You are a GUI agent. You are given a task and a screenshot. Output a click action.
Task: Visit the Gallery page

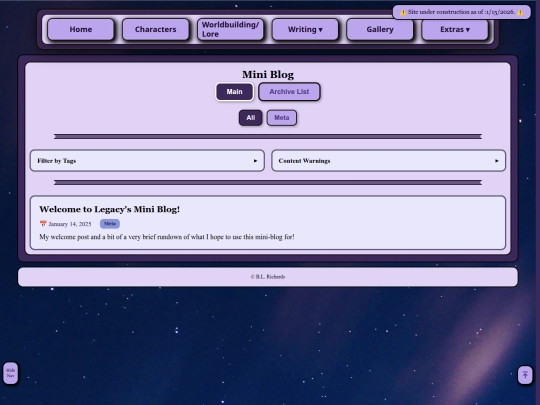tap(380, 30)
